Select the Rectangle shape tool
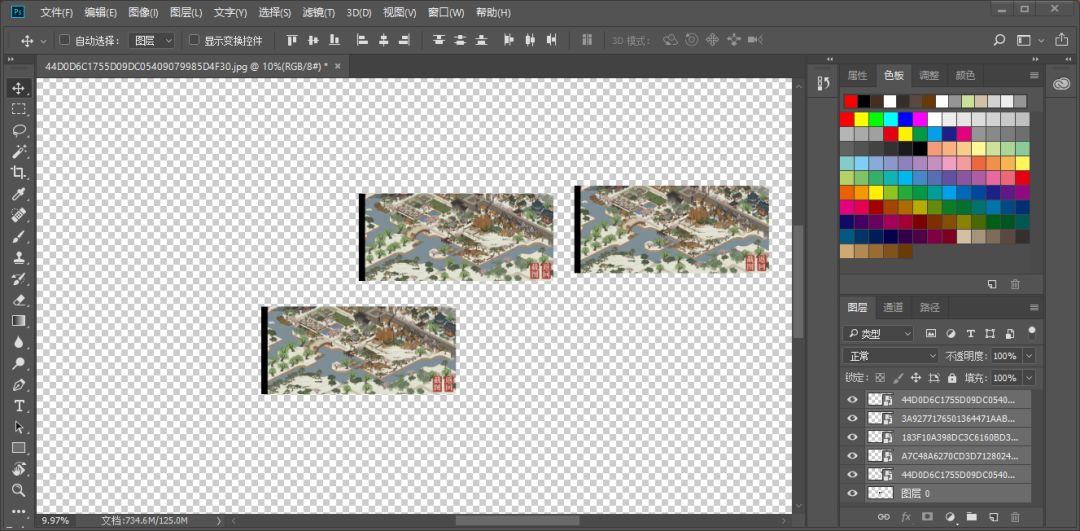1080x531 pixels. click(19, 448)
